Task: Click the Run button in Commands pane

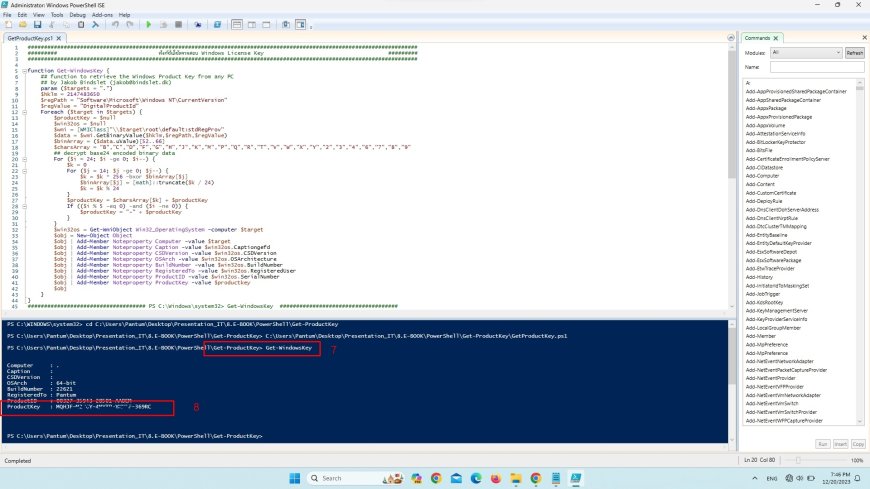Action: pos(823,444)
